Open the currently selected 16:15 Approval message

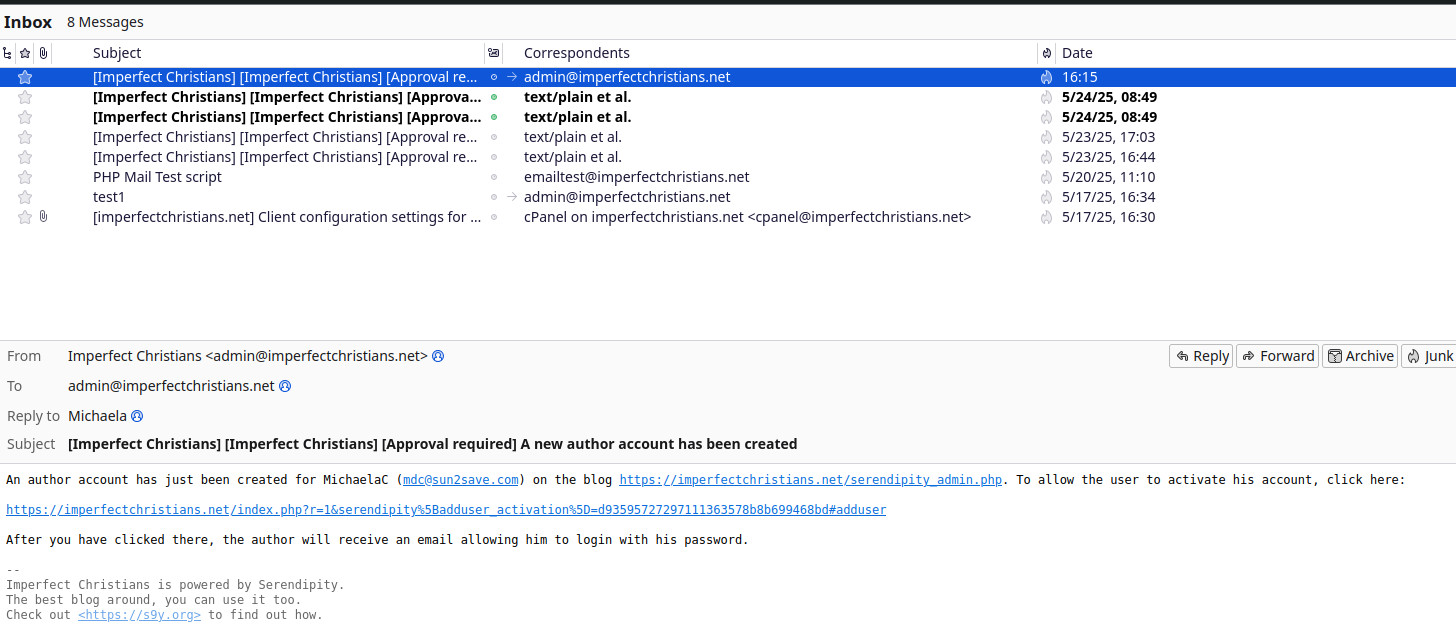(x=285, y=76)
